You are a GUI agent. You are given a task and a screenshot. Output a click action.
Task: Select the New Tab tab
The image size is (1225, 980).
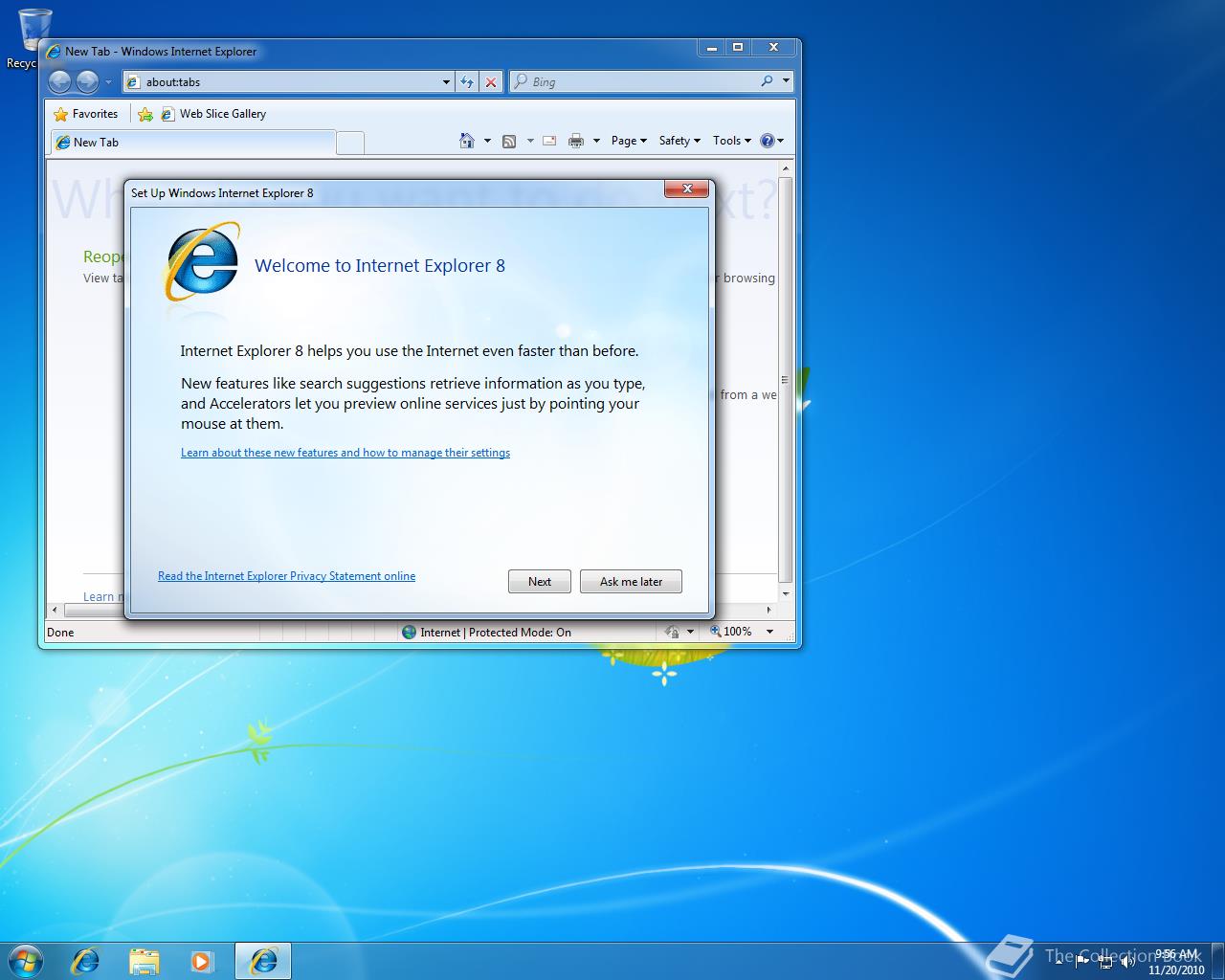[192, 143]
